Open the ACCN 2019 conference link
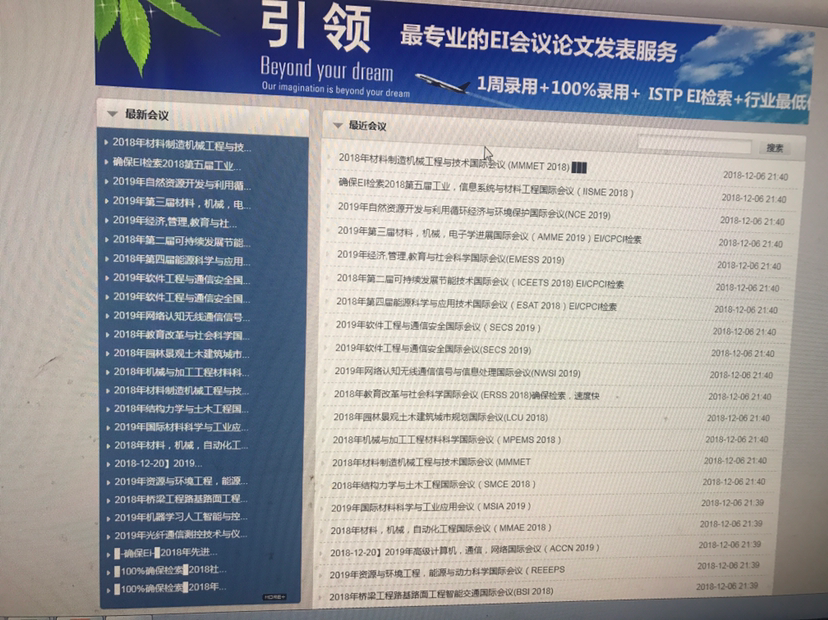Image resolution: width=828 pixels, height=620 pixels. click(x=465, y=551)
